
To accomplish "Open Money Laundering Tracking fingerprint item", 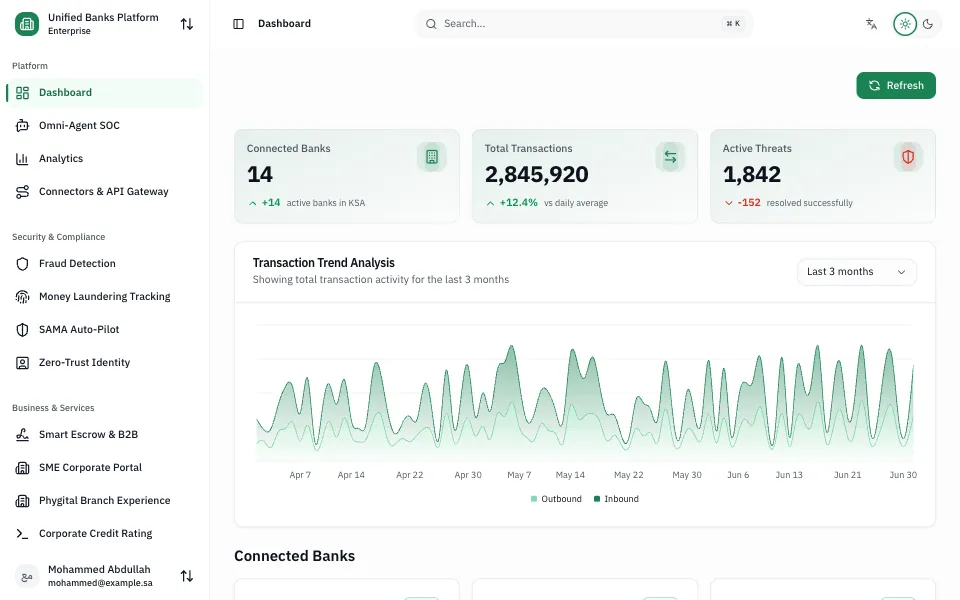I will click(x=105, y=296).
